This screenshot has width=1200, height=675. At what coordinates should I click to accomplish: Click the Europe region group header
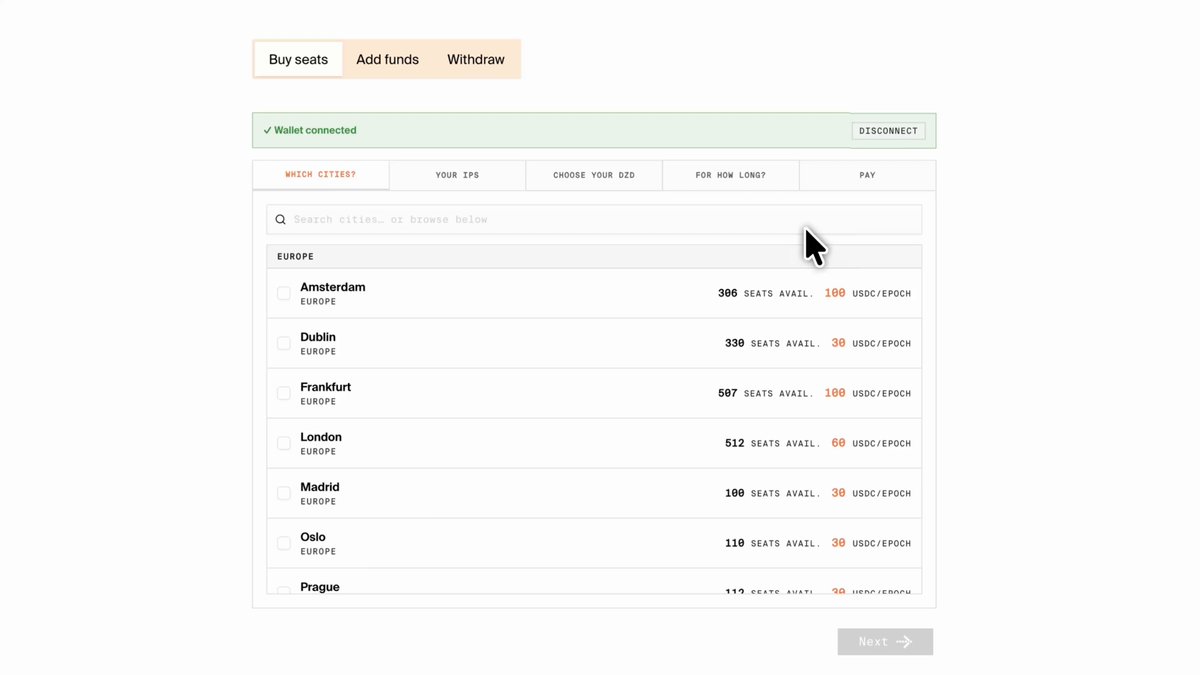coord(594,257)
